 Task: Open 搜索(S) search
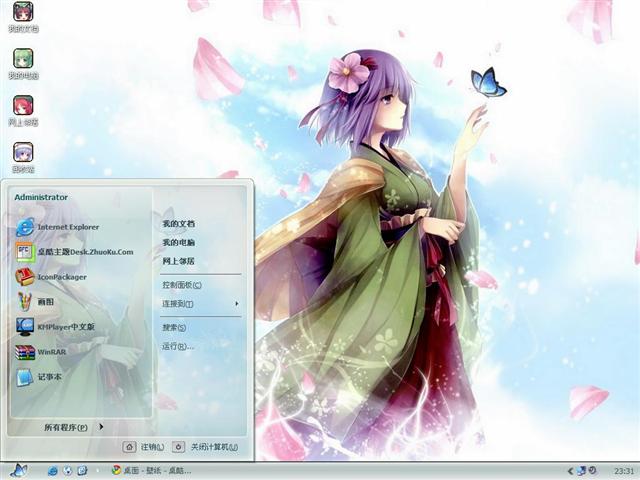(174, 327)
